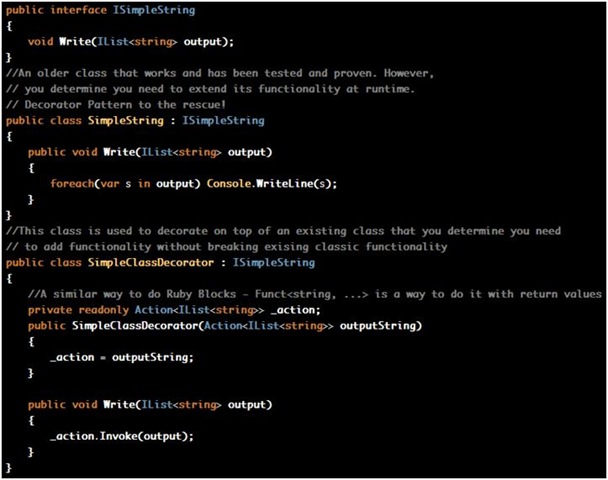
Task: Place cursor on Write method in interface
Action: click(x=75, y=41)
